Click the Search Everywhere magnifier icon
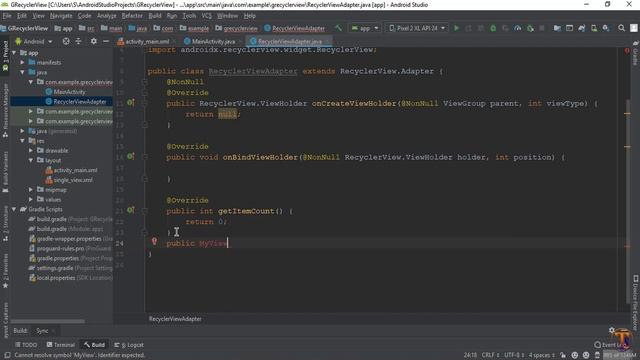The height and width of the screenshot is (360, 640). pos(621,28)
